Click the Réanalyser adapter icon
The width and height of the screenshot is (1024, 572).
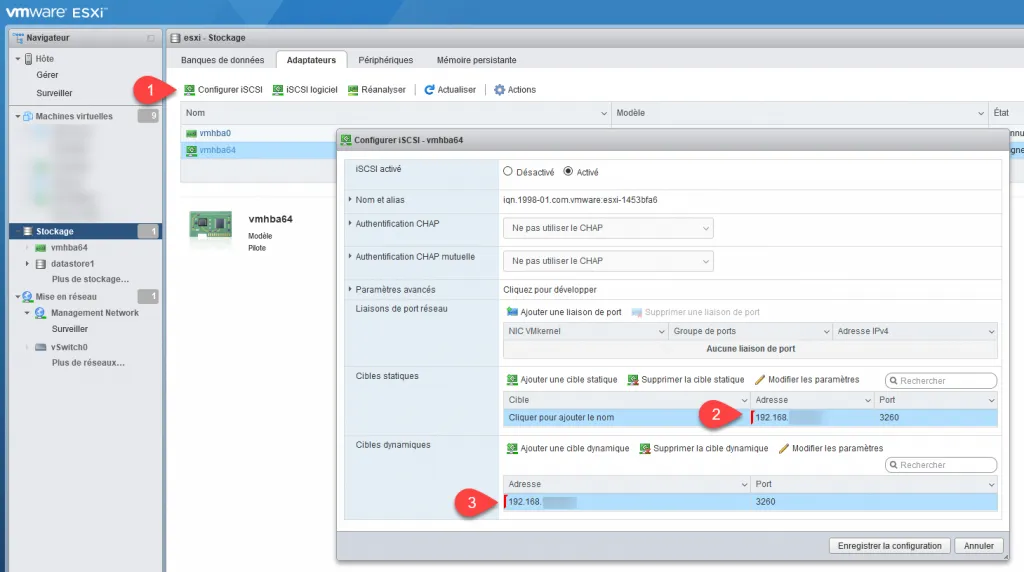coord(353,90)
